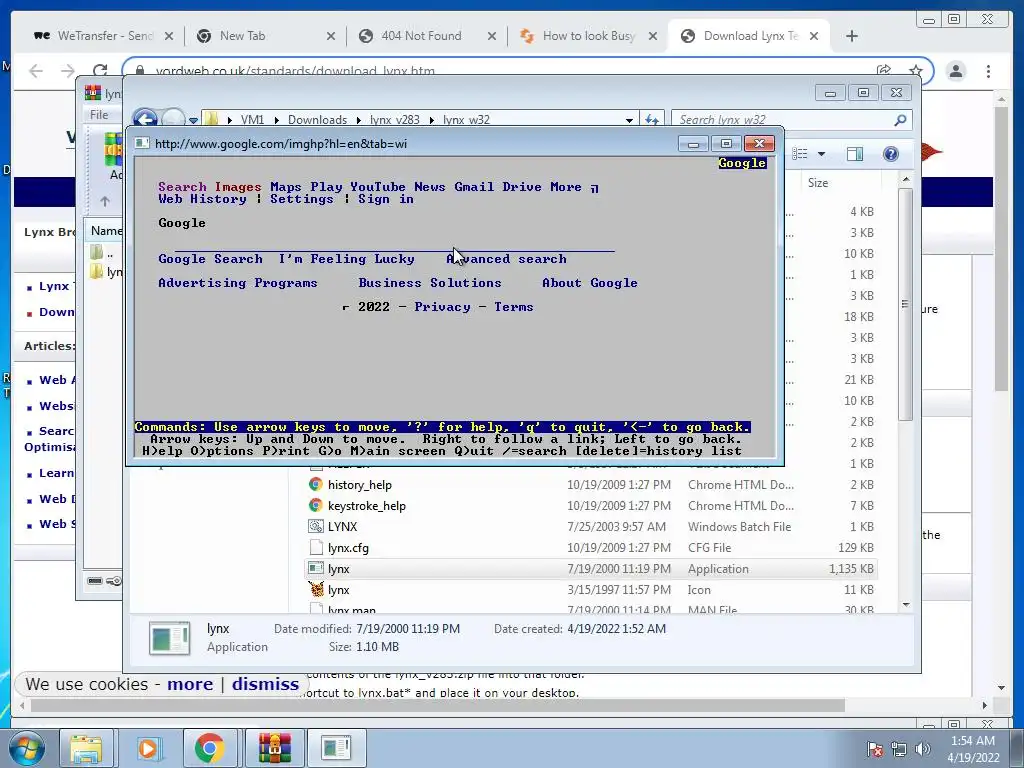Open the Chrome share page icon

(x=884, y=71)
